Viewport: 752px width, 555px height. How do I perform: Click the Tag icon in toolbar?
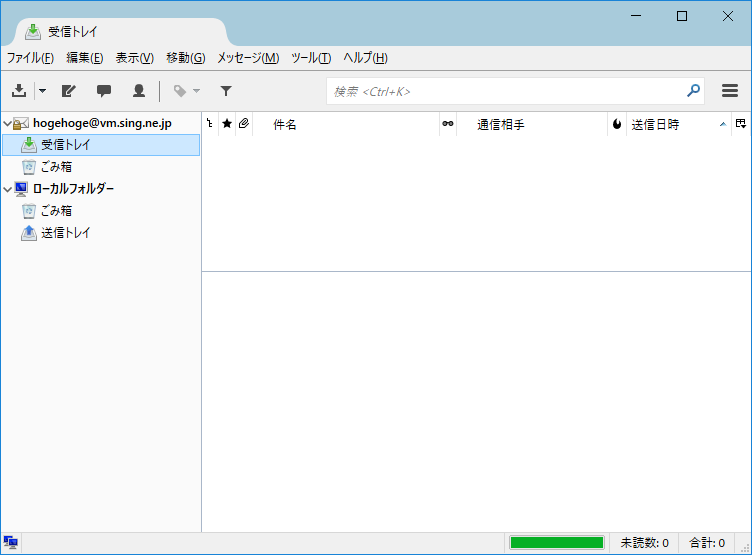coord(180,91)
